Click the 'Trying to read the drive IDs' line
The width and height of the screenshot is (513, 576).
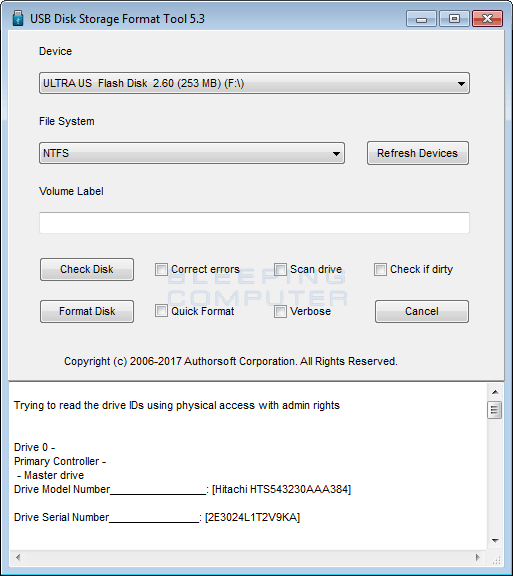pos(177,406)
